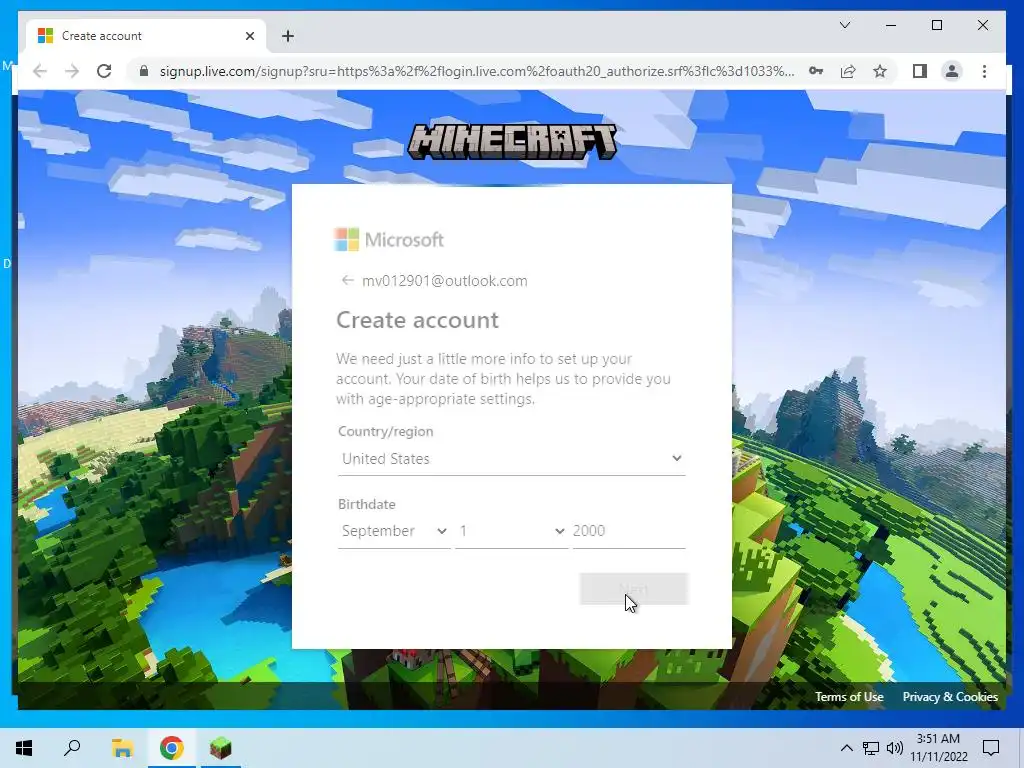Click the address bar URL
Image resolution: width=1024 pixels, height=768 pixels.
tap(477, 71)
